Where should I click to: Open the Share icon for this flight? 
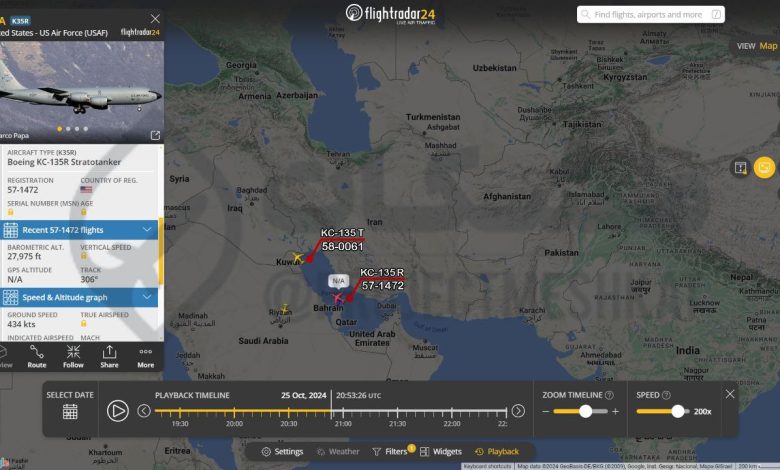pyautogui.click(x=109, y=356)
